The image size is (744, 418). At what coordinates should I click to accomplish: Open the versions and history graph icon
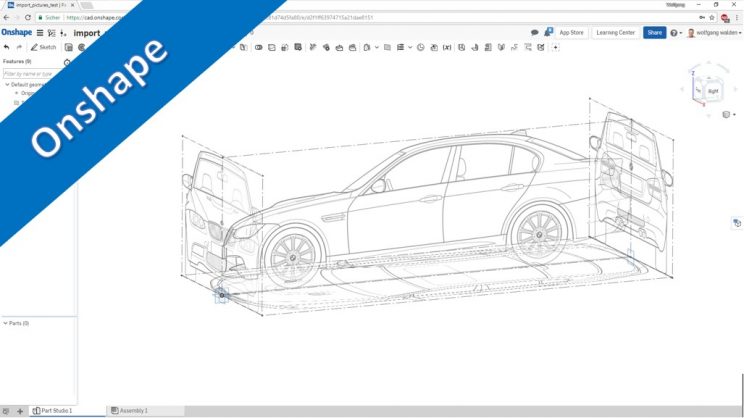tap(52, 33)
